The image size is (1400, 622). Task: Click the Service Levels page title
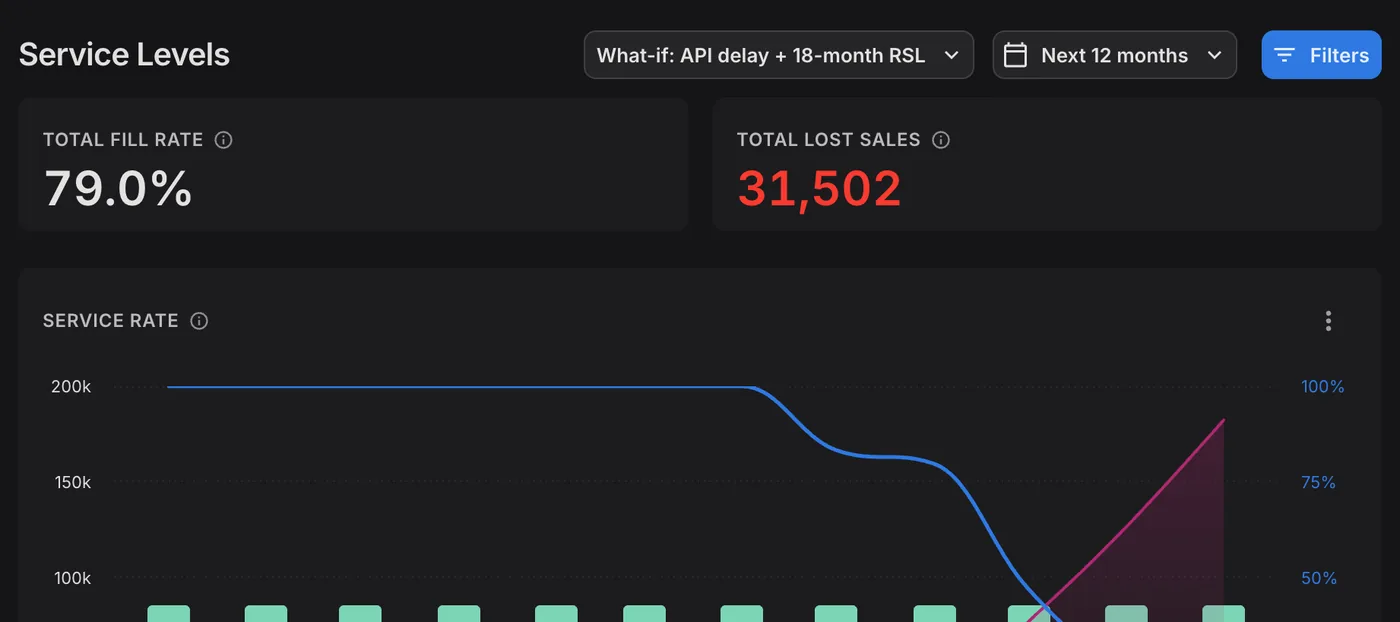click(x=124, y=54)
